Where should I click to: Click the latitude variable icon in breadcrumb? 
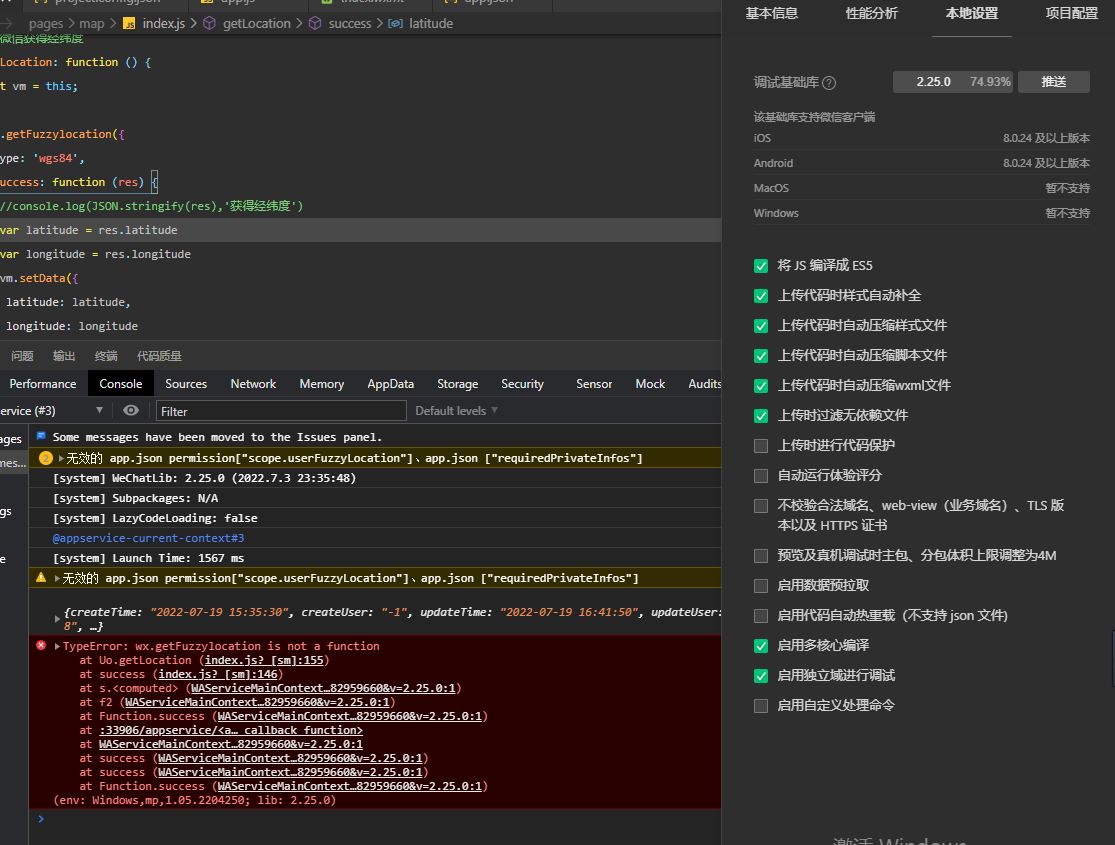click(395, 23)
